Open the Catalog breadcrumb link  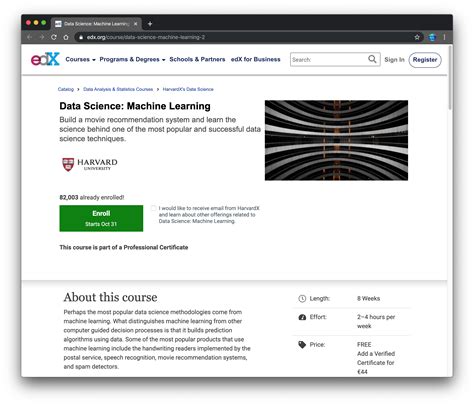(x=66, y=89)
